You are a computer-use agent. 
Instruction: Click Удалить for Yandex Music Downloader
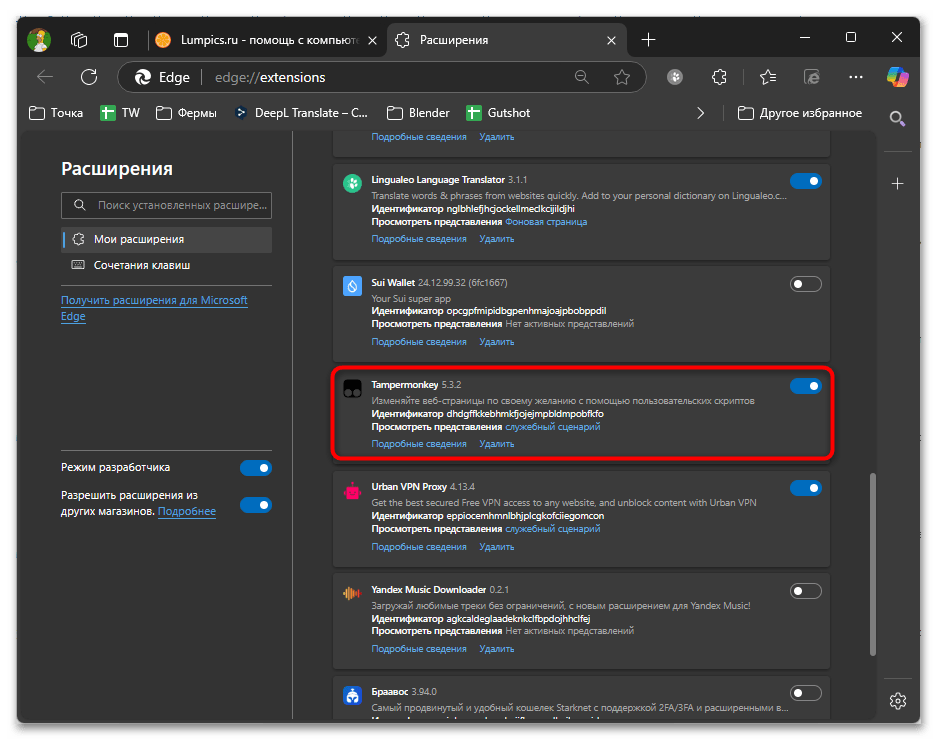coord(497,649)
